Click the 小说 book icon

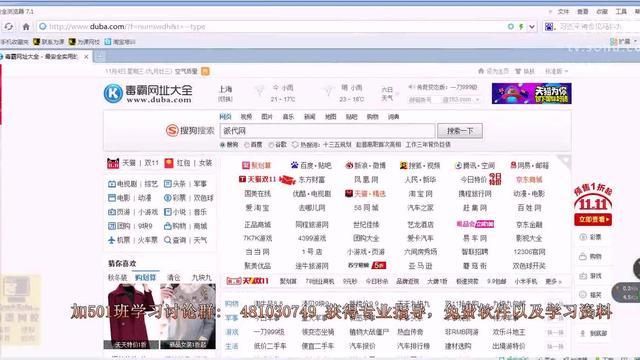tap(167, 212)
